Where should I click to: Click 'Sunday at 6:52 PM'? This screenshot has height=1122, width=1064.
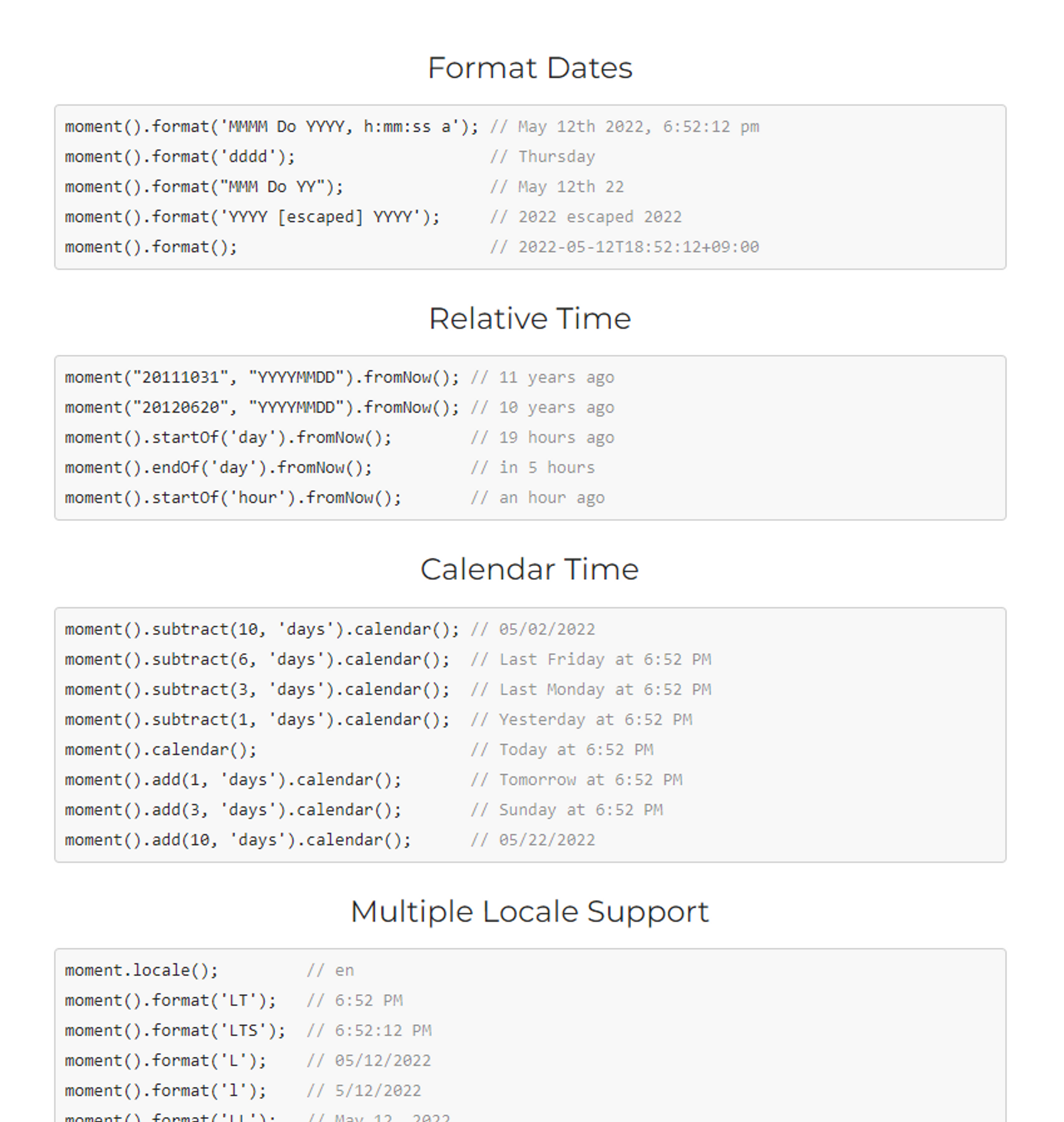pyautogui.click(x=581, y=810)
